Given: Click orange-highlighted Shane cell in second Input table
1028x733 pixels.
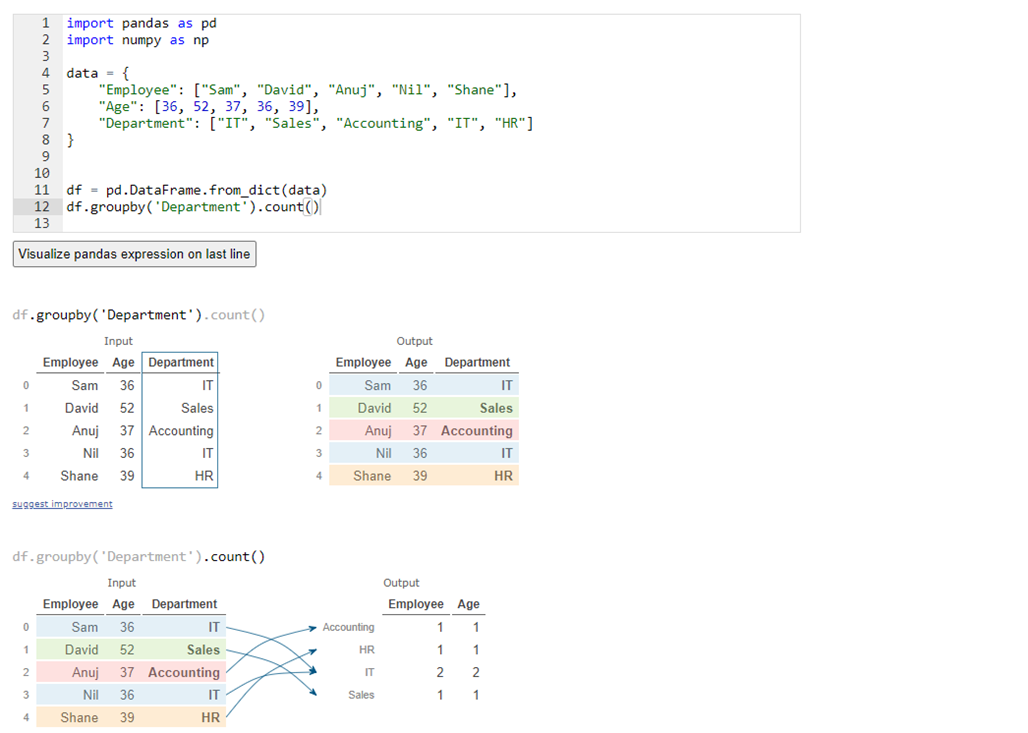Looking at the screenshot, I should (79, 718).
